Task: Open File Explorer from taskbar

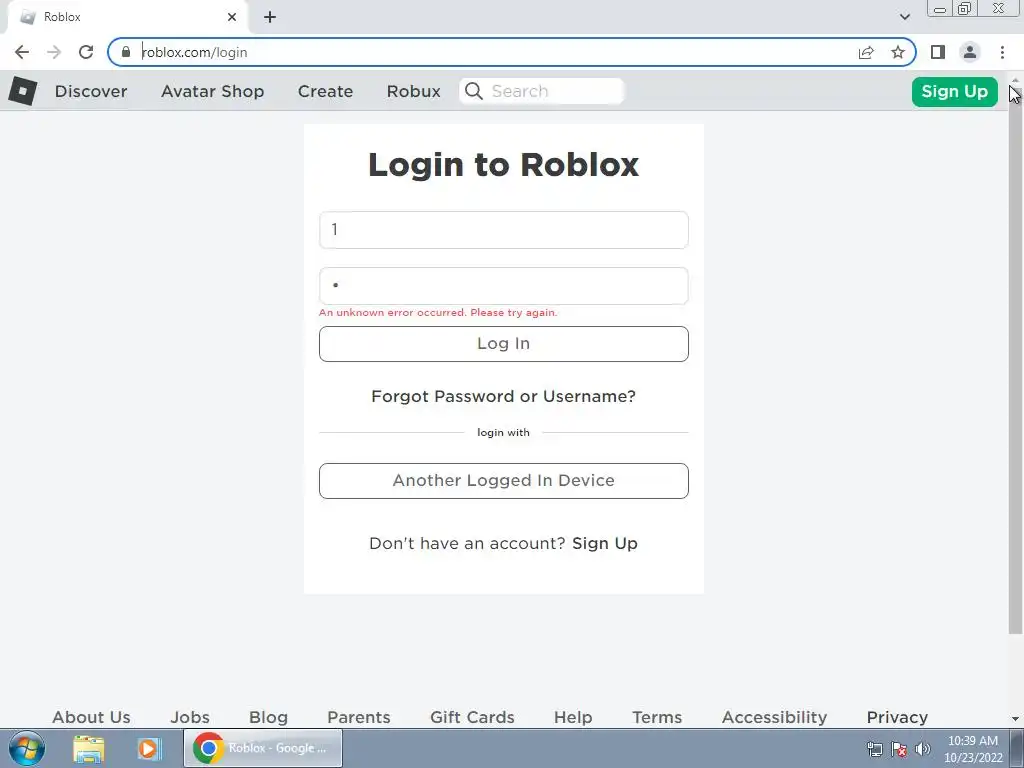Action: click(x=89, y=749)
